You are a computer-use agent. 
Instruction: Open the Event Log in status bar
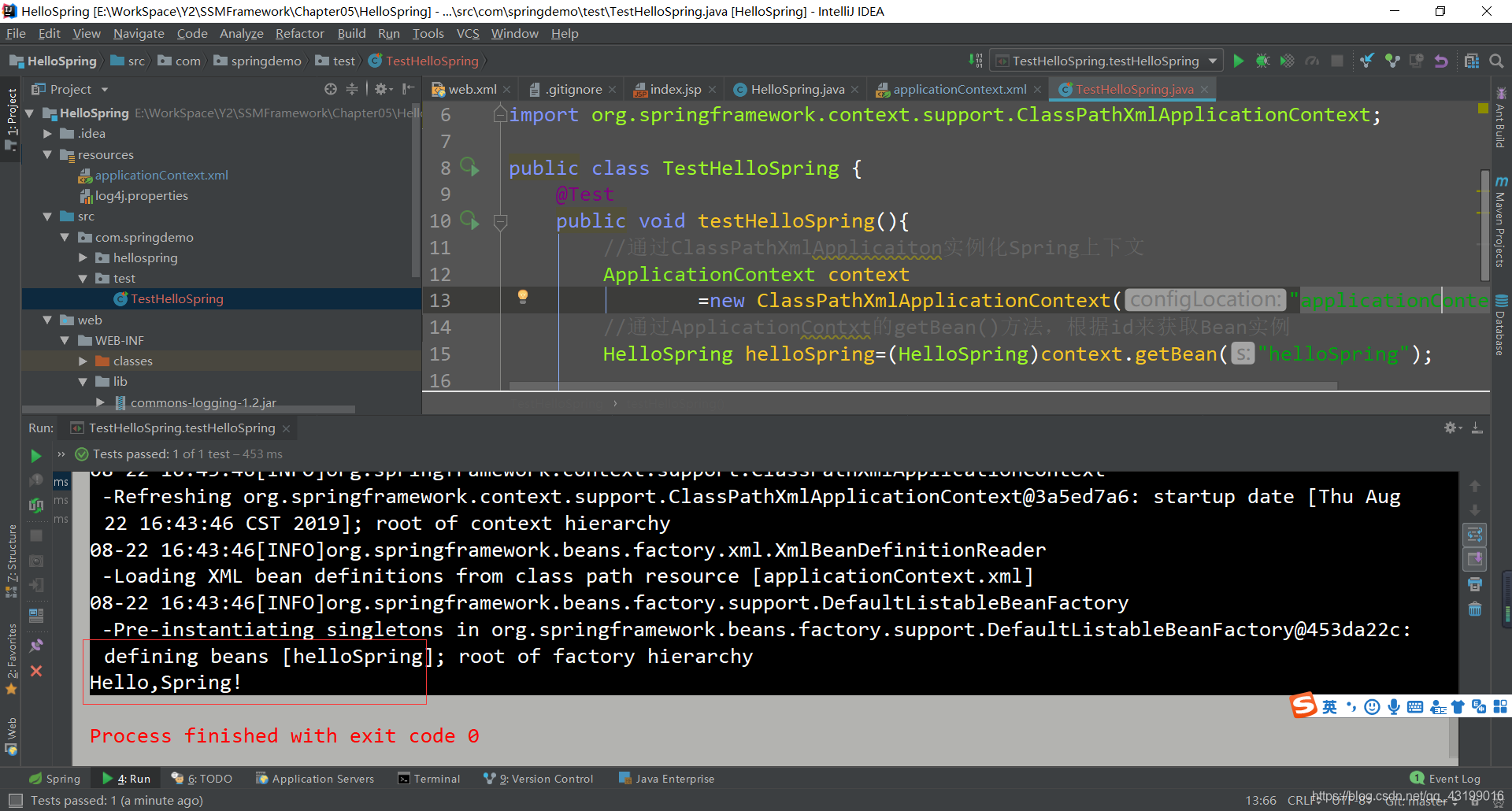pos(1451,778)
